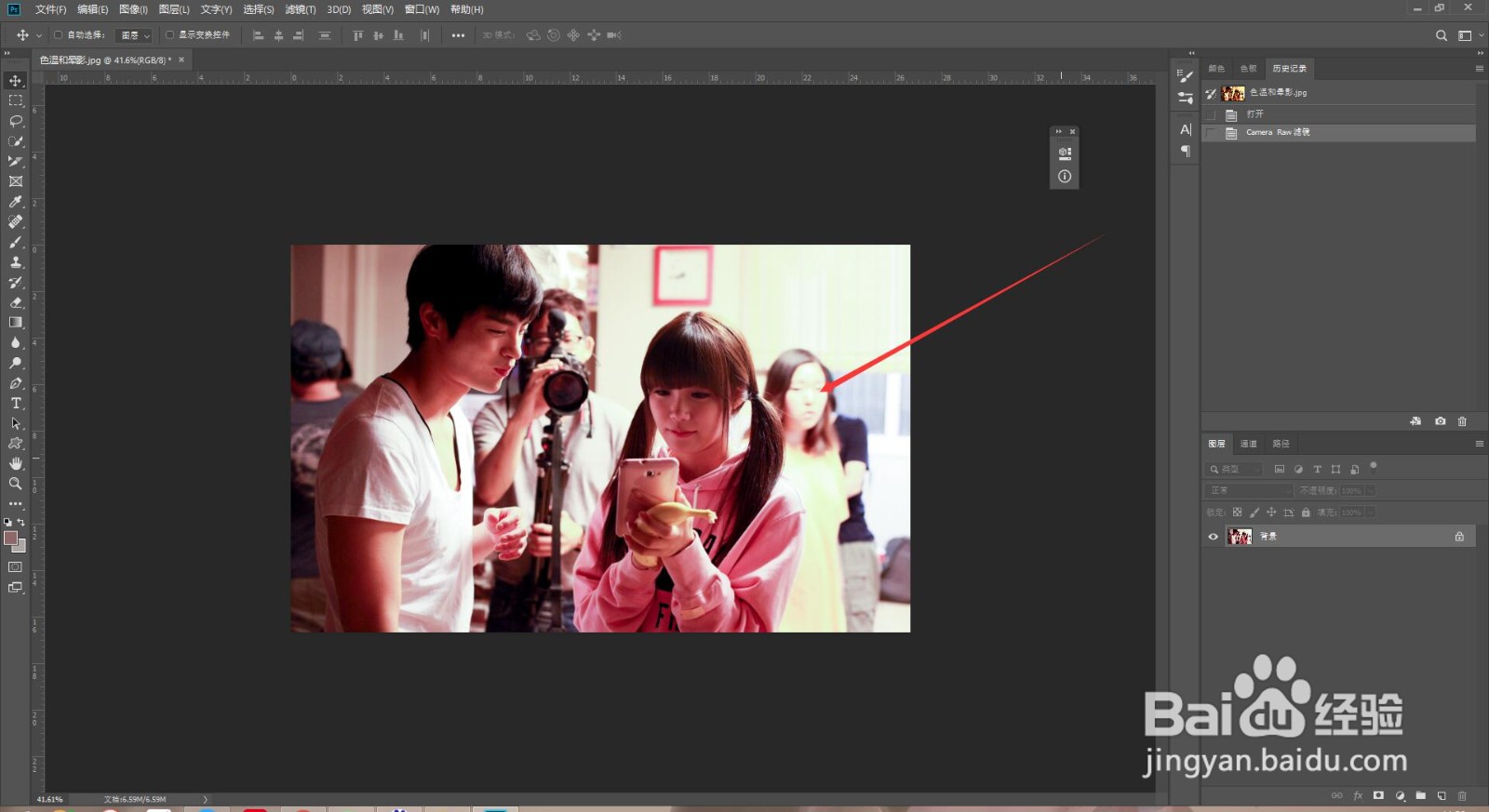Align top edges in options bar
This screenshot has height=812, width=1489.
[x=358, y=35]
